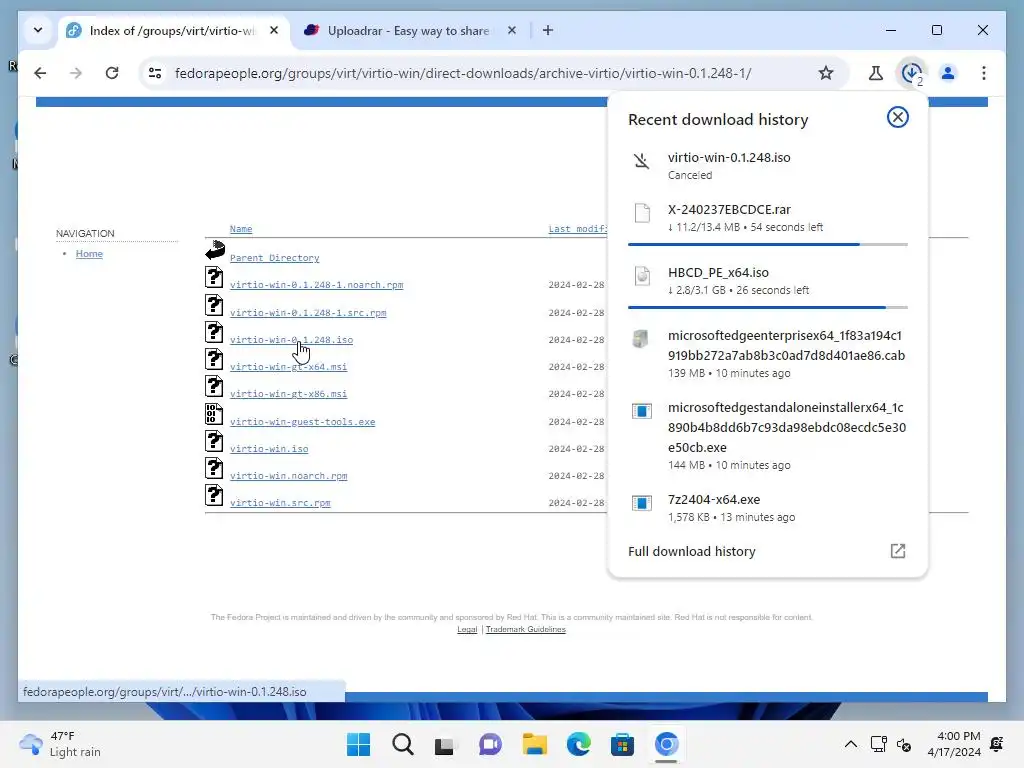Open the Home navigation link

point(89,253)
